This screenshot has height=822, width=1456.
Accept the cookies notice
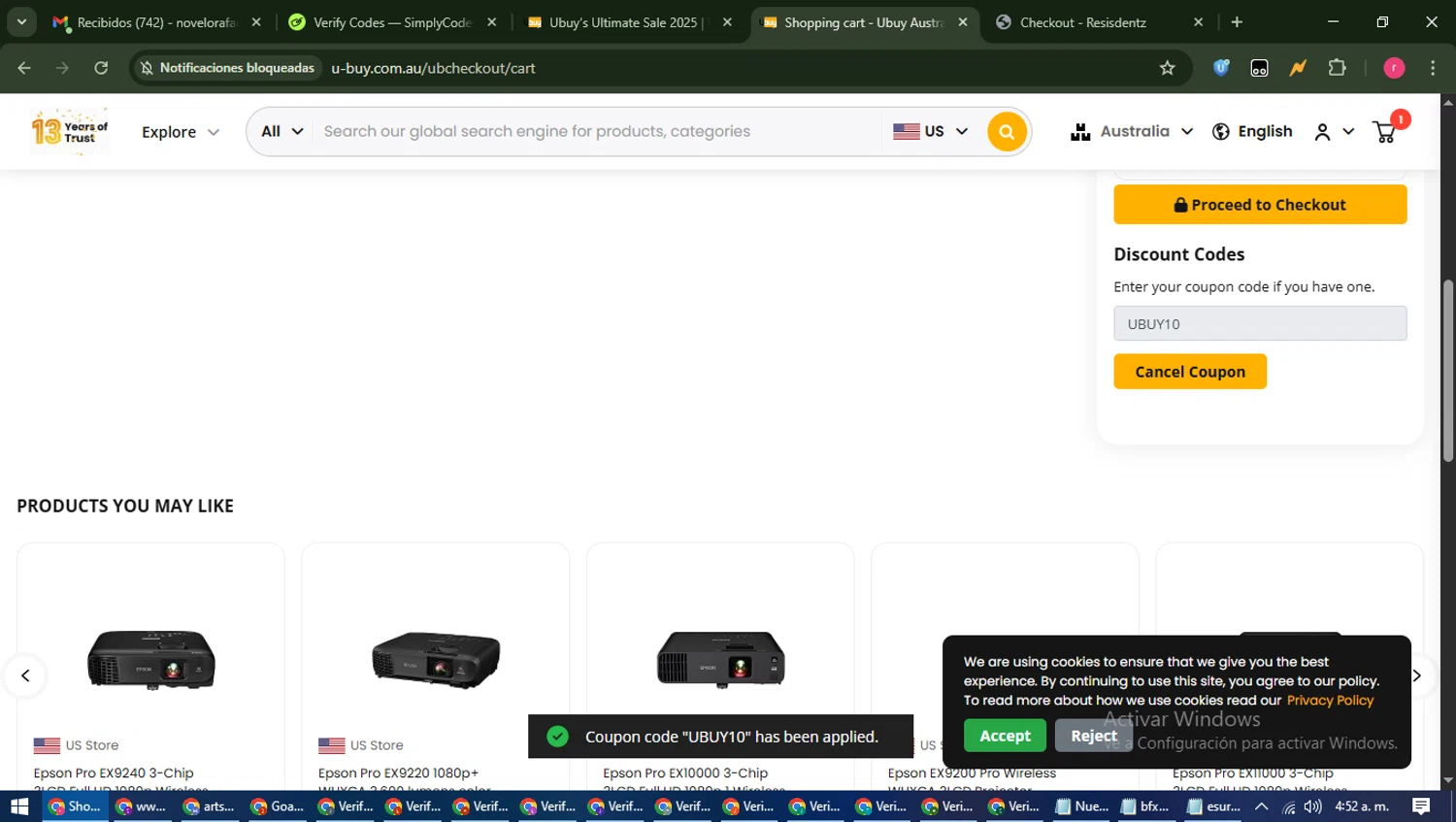[1005, 736]
